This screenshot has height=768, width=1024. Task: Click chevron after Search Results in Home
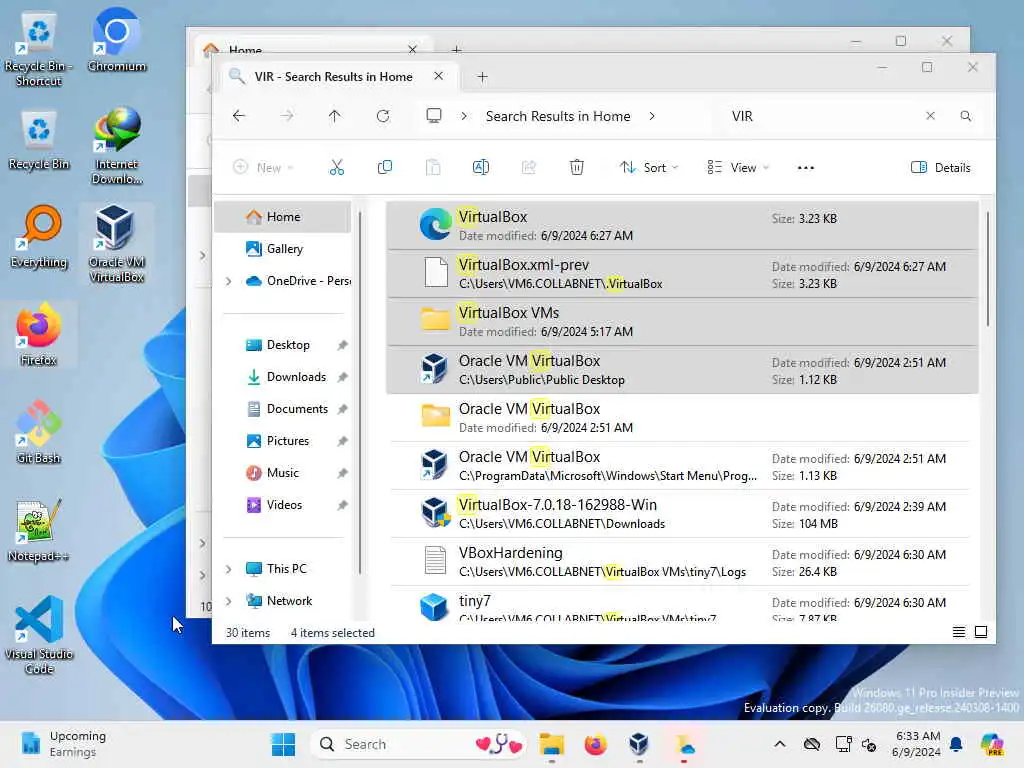point(652,116)
